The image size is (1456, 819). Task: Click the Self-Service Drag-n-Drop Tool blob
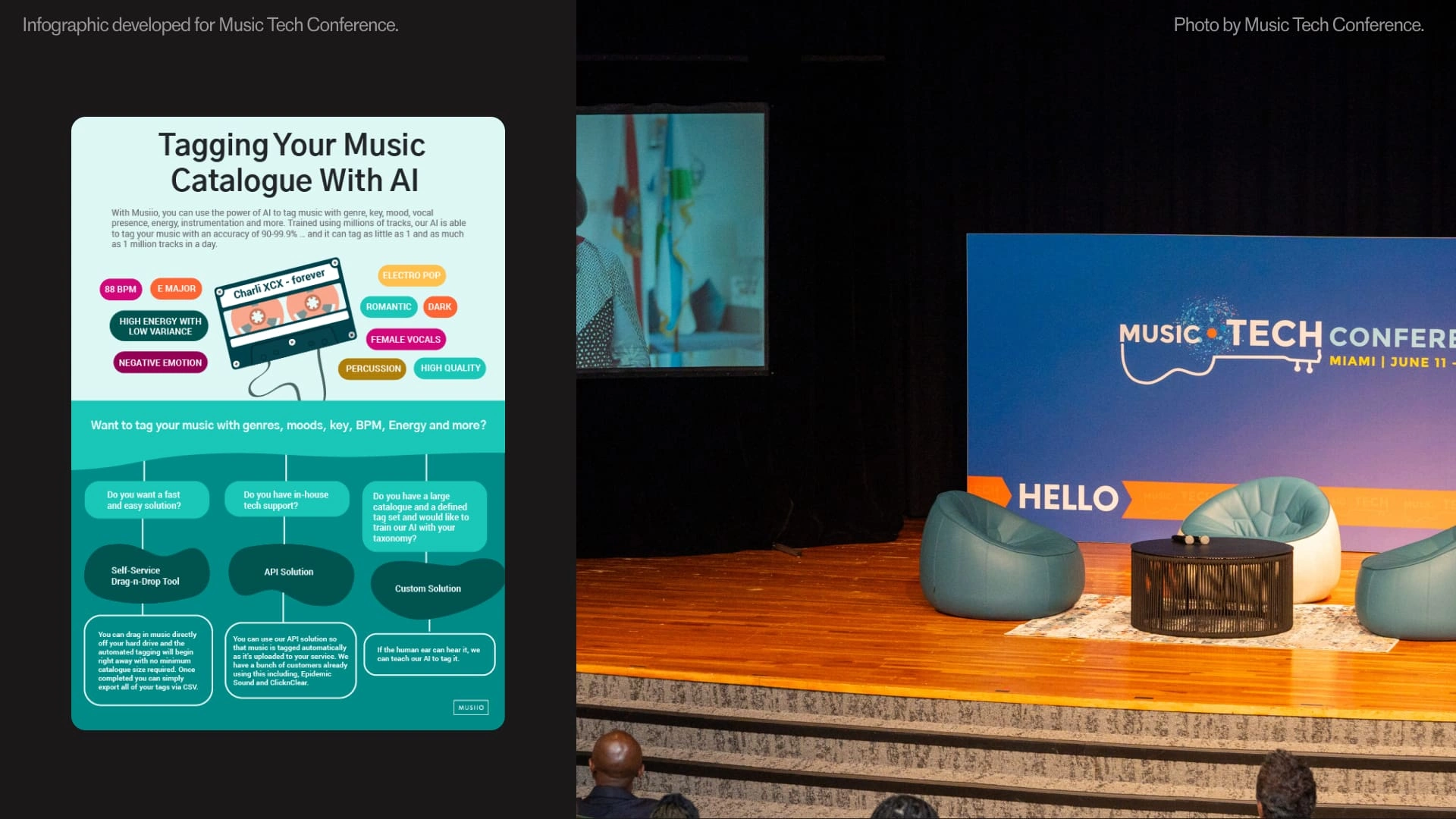click(146, 576)
